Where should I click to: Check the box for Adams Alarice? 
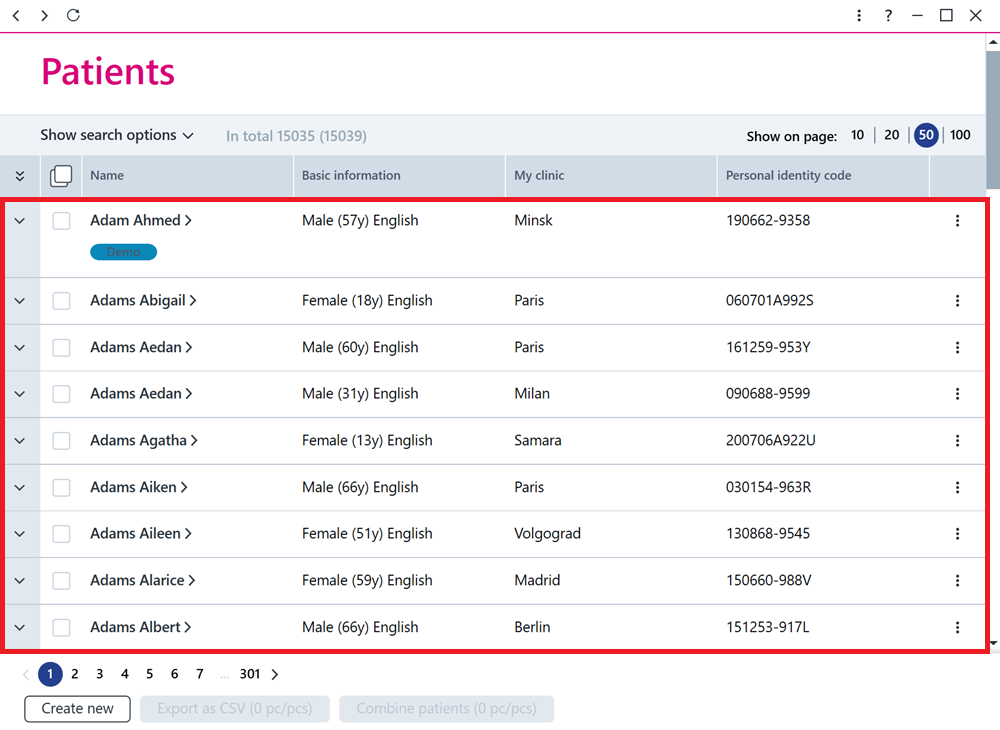click(61, 581)
